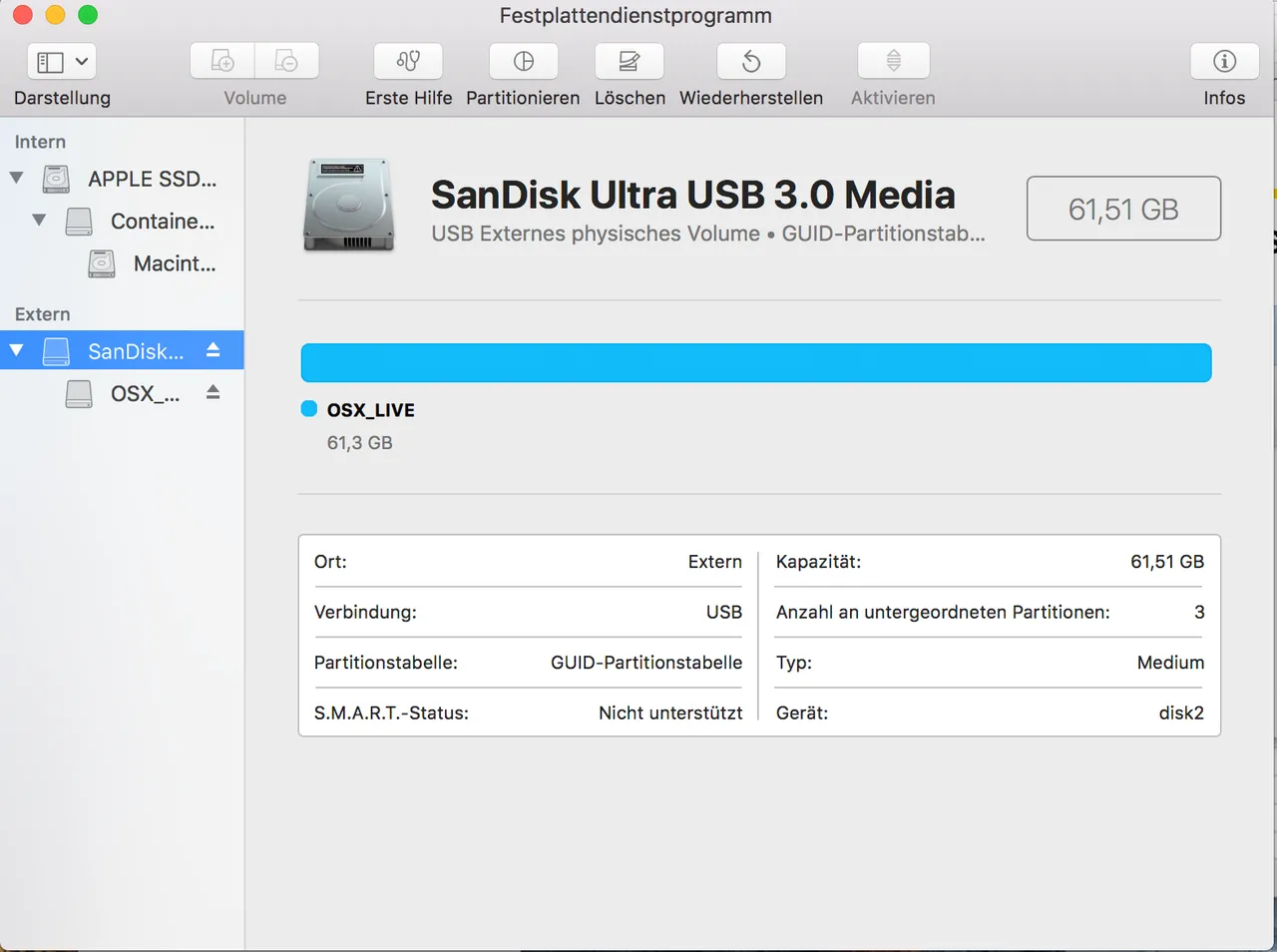Click the Wiederherstellen restore icon
This screenshot has width=1277, height=952.
tap(751, 62)
